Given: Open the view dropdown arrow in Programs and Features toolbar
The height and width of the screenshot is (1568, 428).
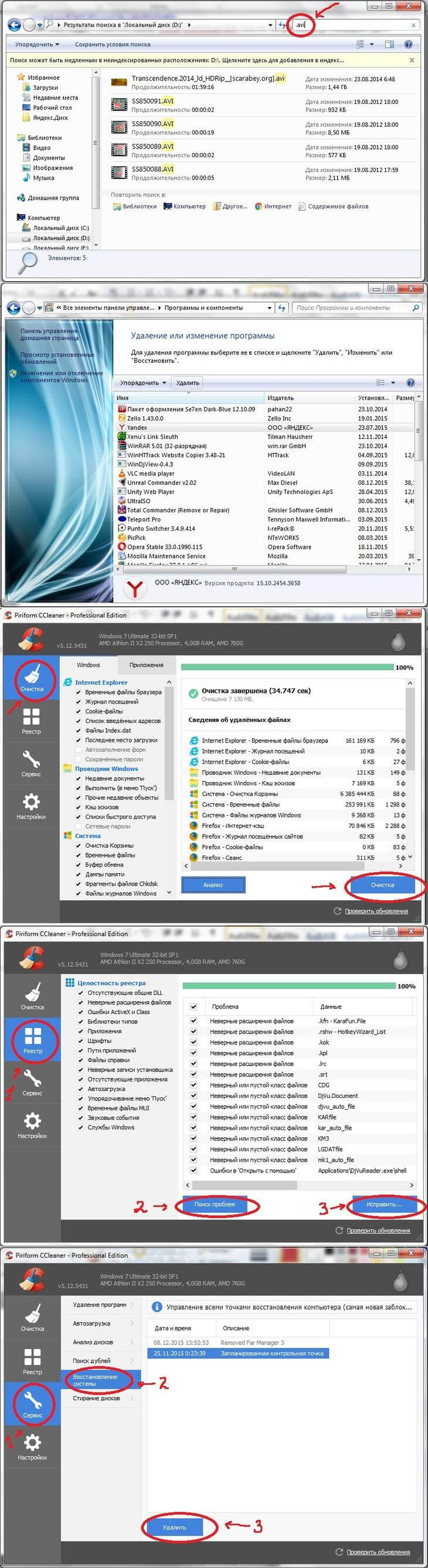Looking at the screenshot, I should click(393, 383).
